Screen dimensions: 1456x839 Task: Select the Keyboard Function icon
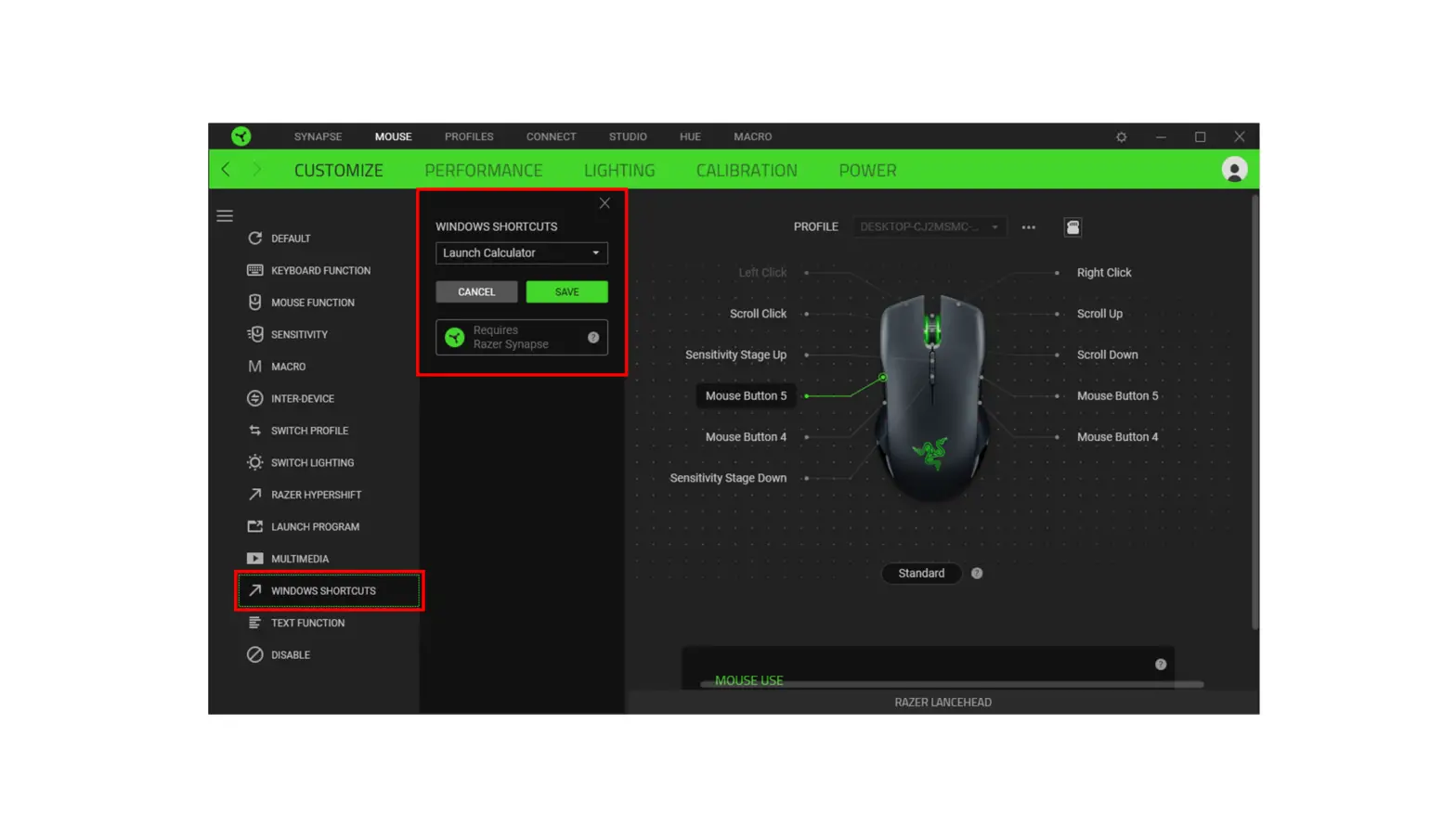coord(254,270)
